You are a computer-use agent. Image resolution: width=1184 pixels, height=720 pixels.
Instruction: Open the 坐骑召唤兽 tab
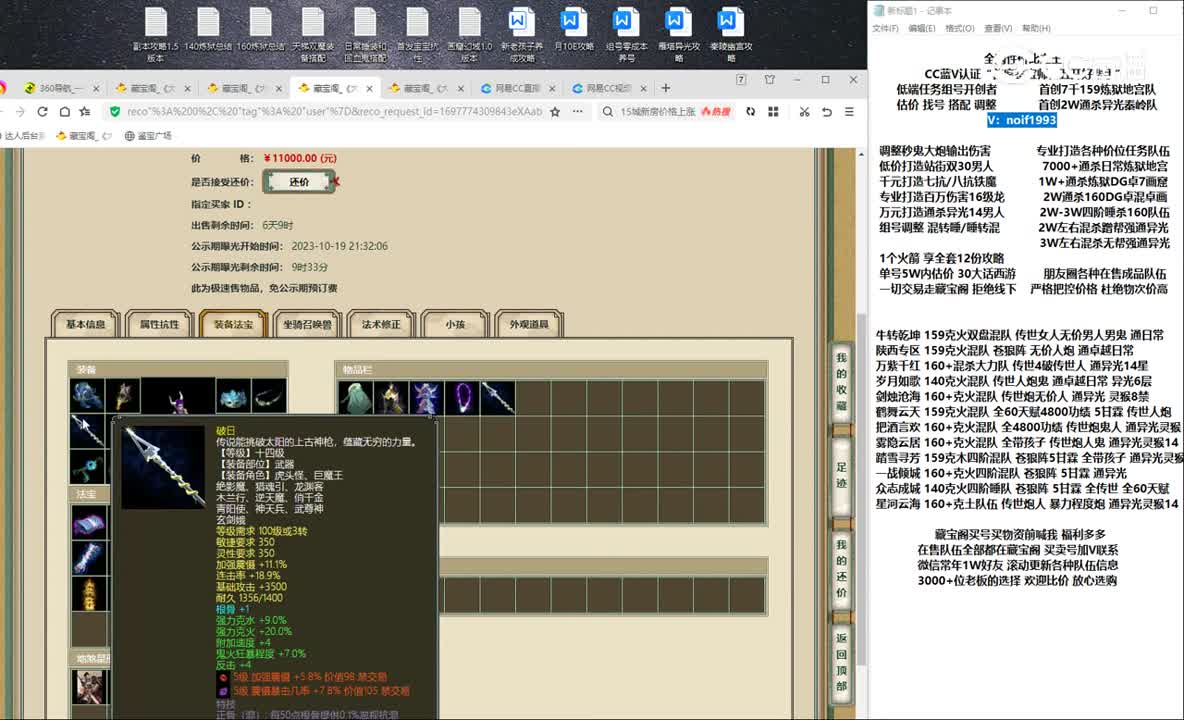[x=307, y=325]
